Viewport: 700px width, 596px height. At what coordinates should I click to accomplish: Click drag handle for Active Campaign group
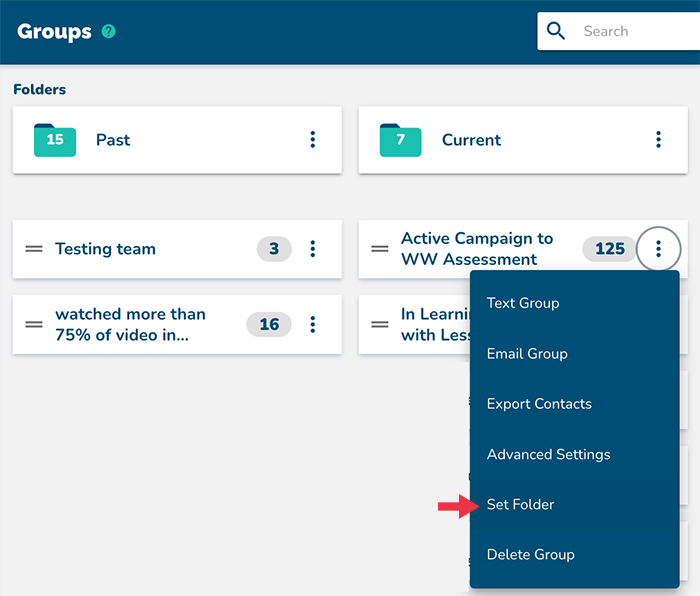click(380, 249)
